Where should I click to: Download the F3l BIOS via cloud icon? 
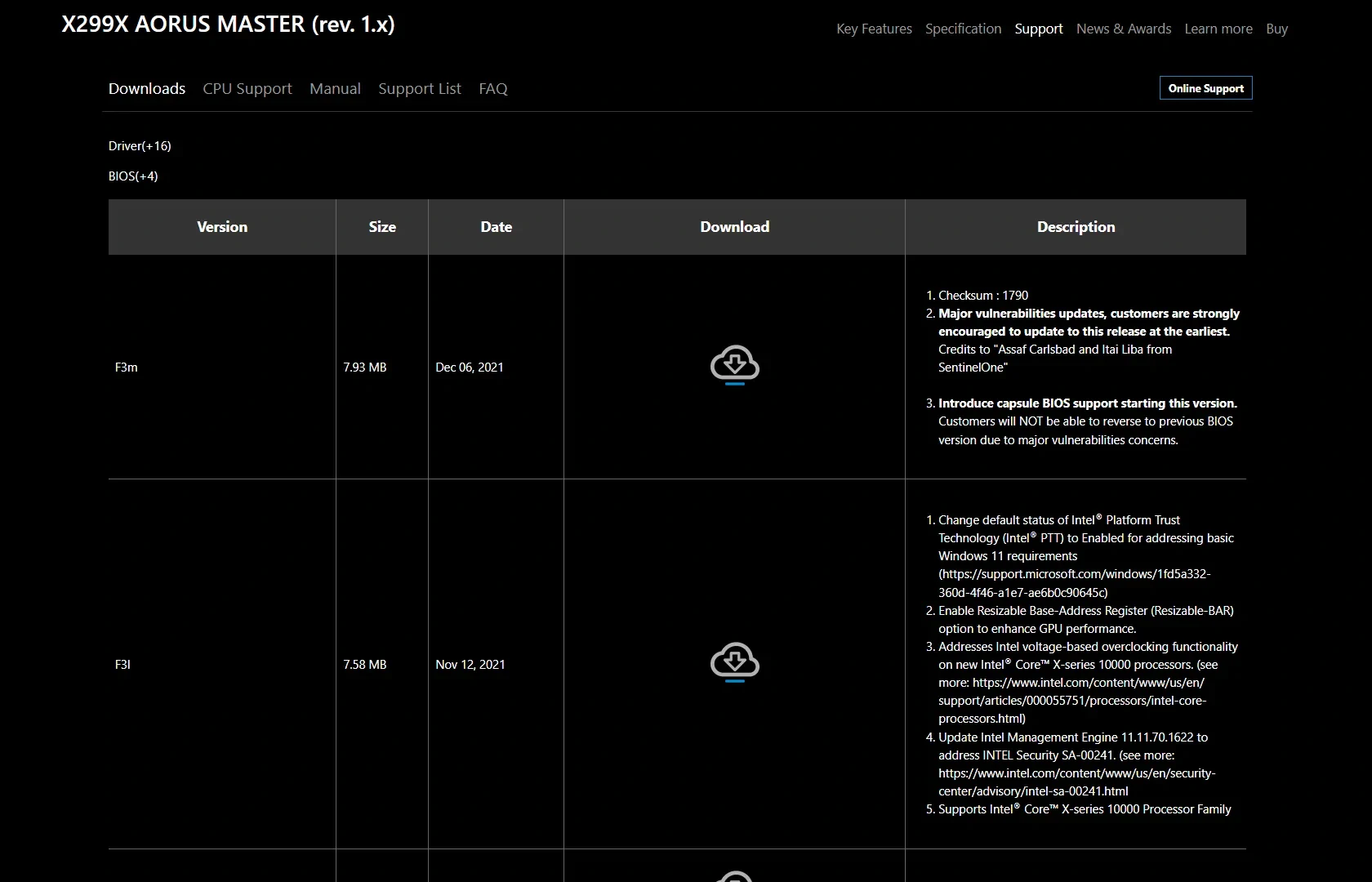tap(734, 661)
